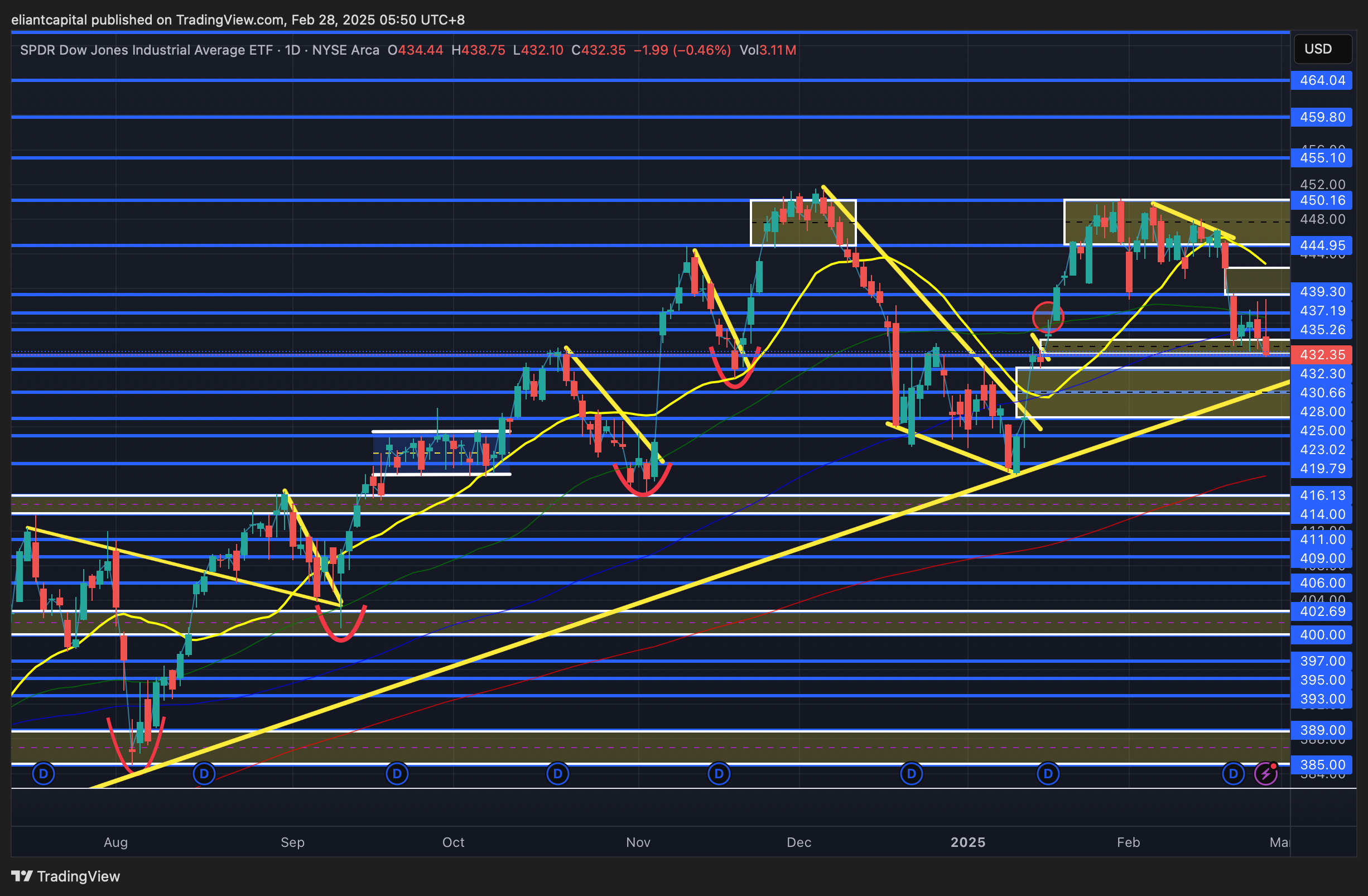Open the mid-November dividend D marker
The image size is (1368, 896).
(x=719, y=774)
